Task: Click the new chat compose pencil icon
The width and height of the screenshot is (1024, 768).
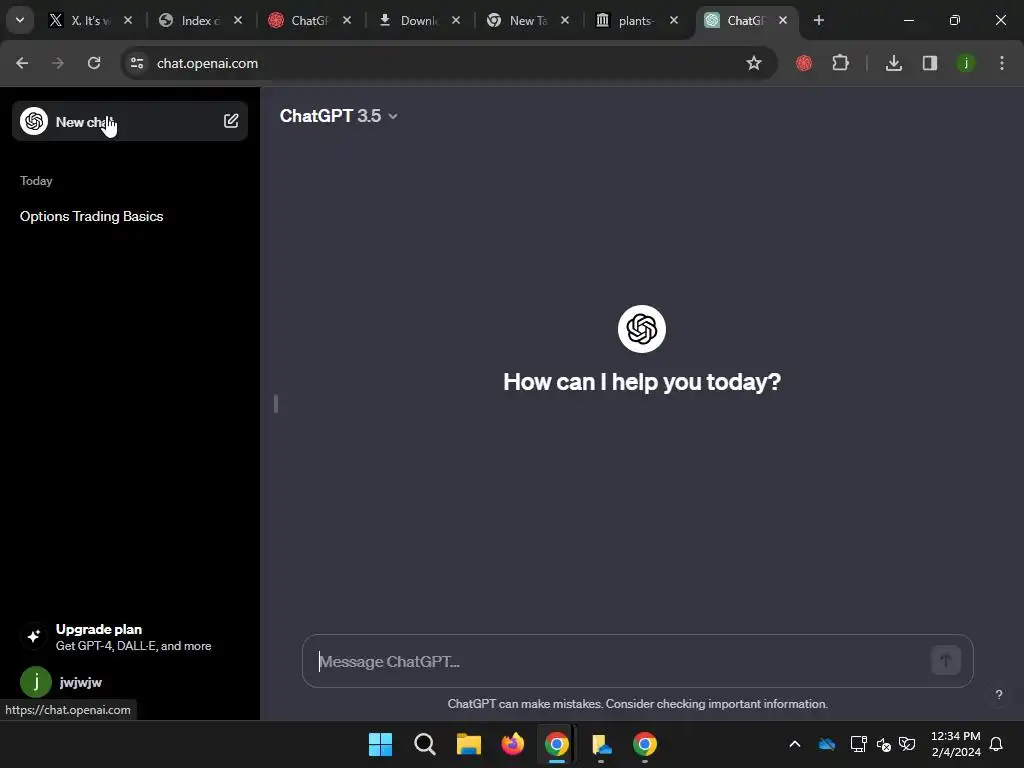Action: tap(231, 121)
